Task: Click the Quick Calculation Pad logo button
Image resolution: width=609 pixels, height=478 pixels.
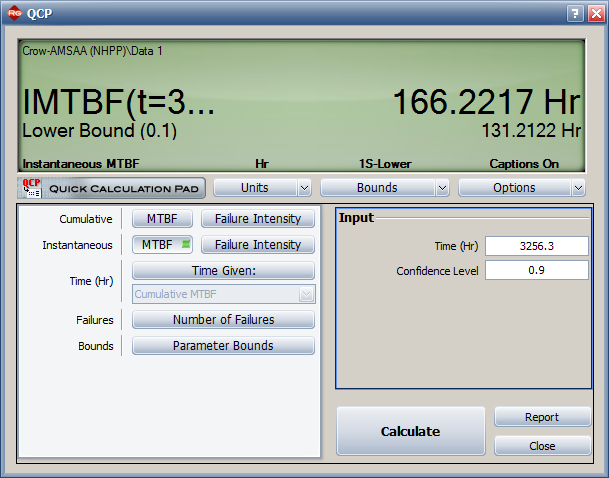Action: pyautogui.click(x=111, y=188)
